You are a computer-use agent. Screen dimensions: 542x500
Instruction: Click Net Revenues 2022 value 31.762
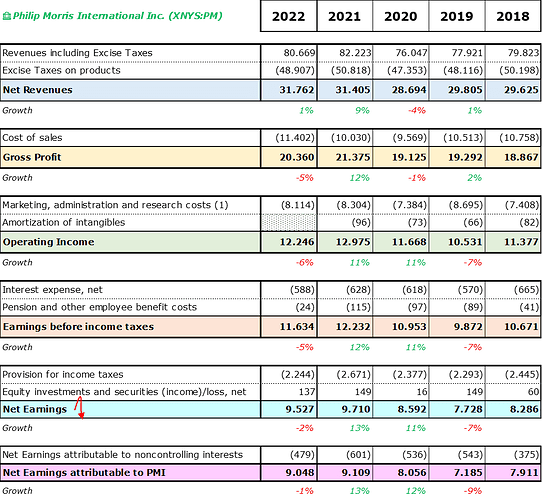(297, 90)
